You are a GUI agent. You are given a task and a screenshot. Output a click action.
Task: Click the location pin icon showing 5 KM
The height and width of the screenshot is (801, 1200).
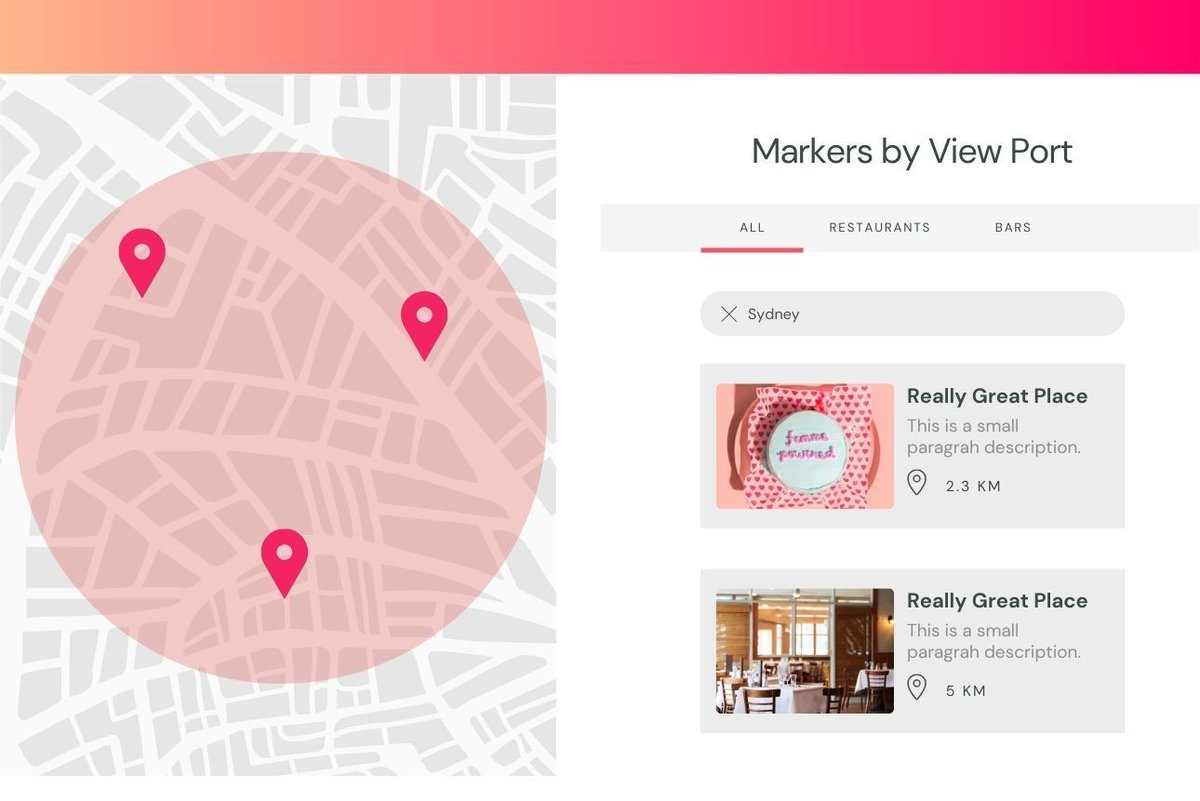pos(917,687)
